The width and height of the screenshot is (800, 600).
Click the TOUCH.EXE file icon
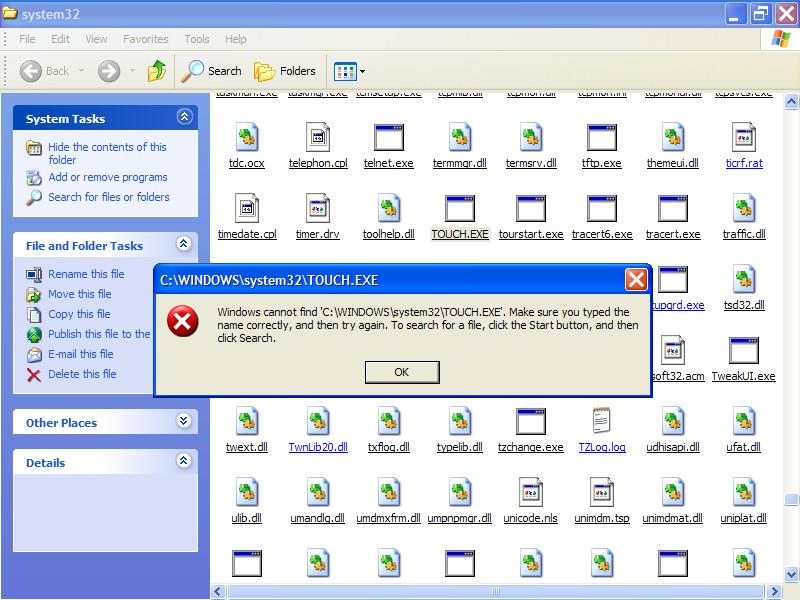pyautogui.click(x=460, y=208)
